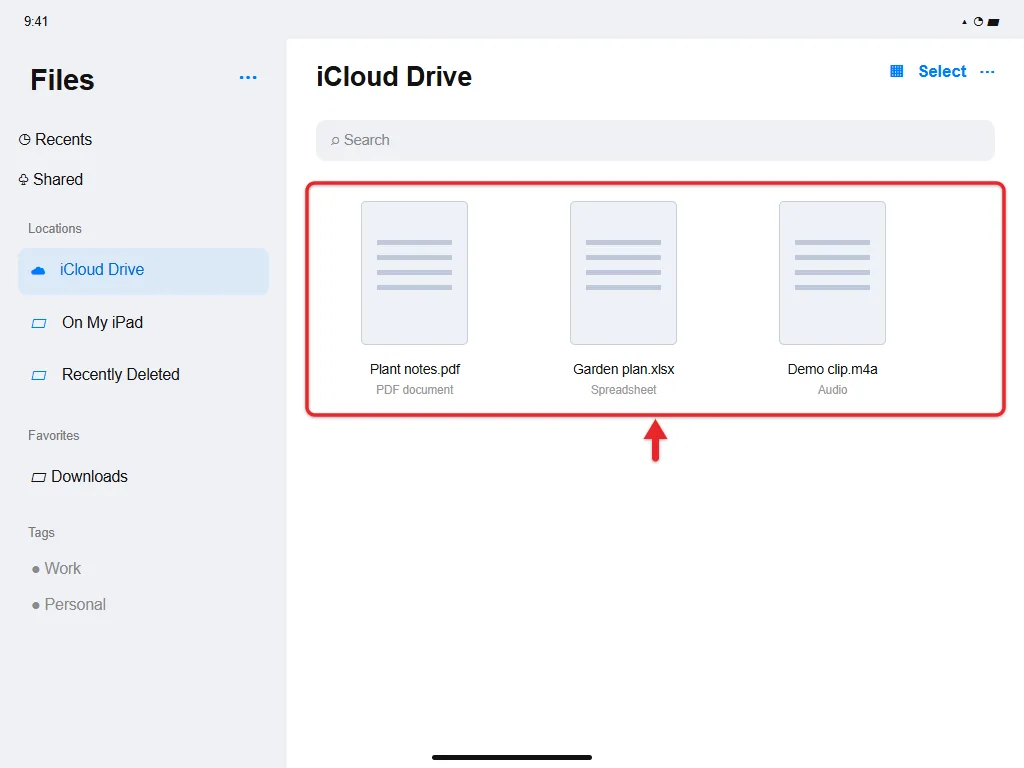Click the Downloads folder icon
Viewport: 1024px width, 768px height.
[39, 477]
